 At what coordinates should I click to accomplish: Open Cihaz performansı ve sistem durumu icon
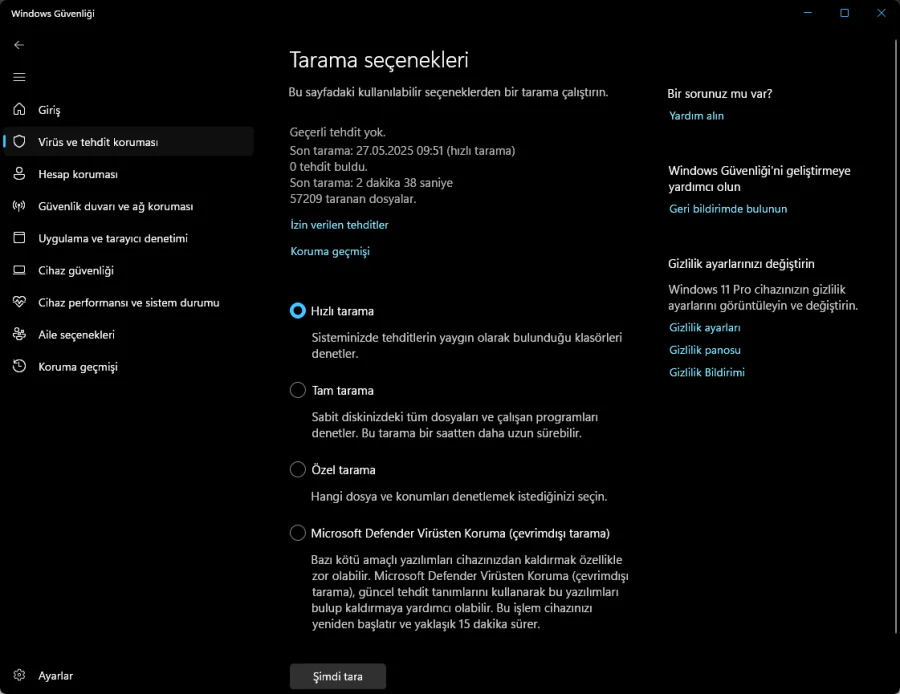point(18,302)
